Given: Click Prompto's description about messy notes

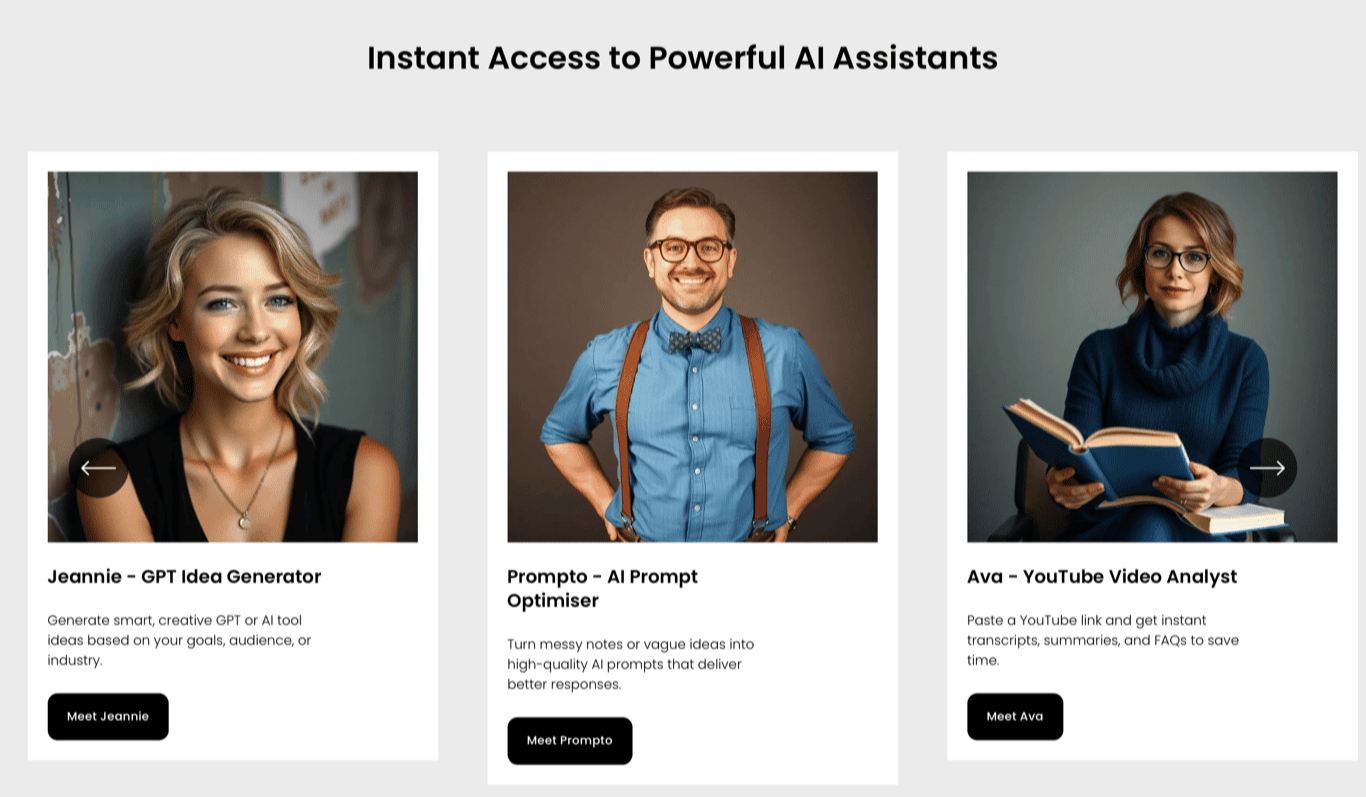Looking at the screenshot, I should tap(631, 664).
